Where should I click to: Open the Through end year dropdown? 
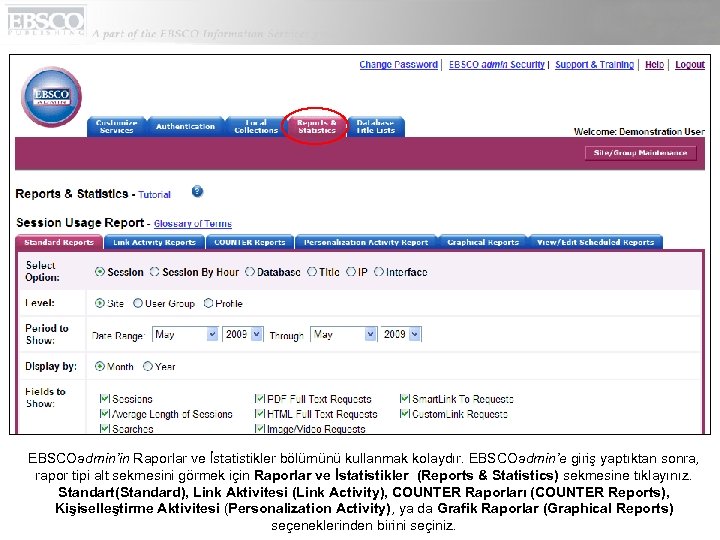tap(401, 334)
